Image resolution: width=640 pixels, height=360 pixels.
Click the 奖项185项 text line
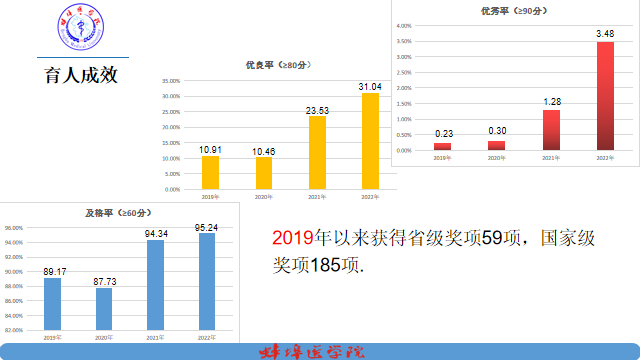(x=318, y=265)
